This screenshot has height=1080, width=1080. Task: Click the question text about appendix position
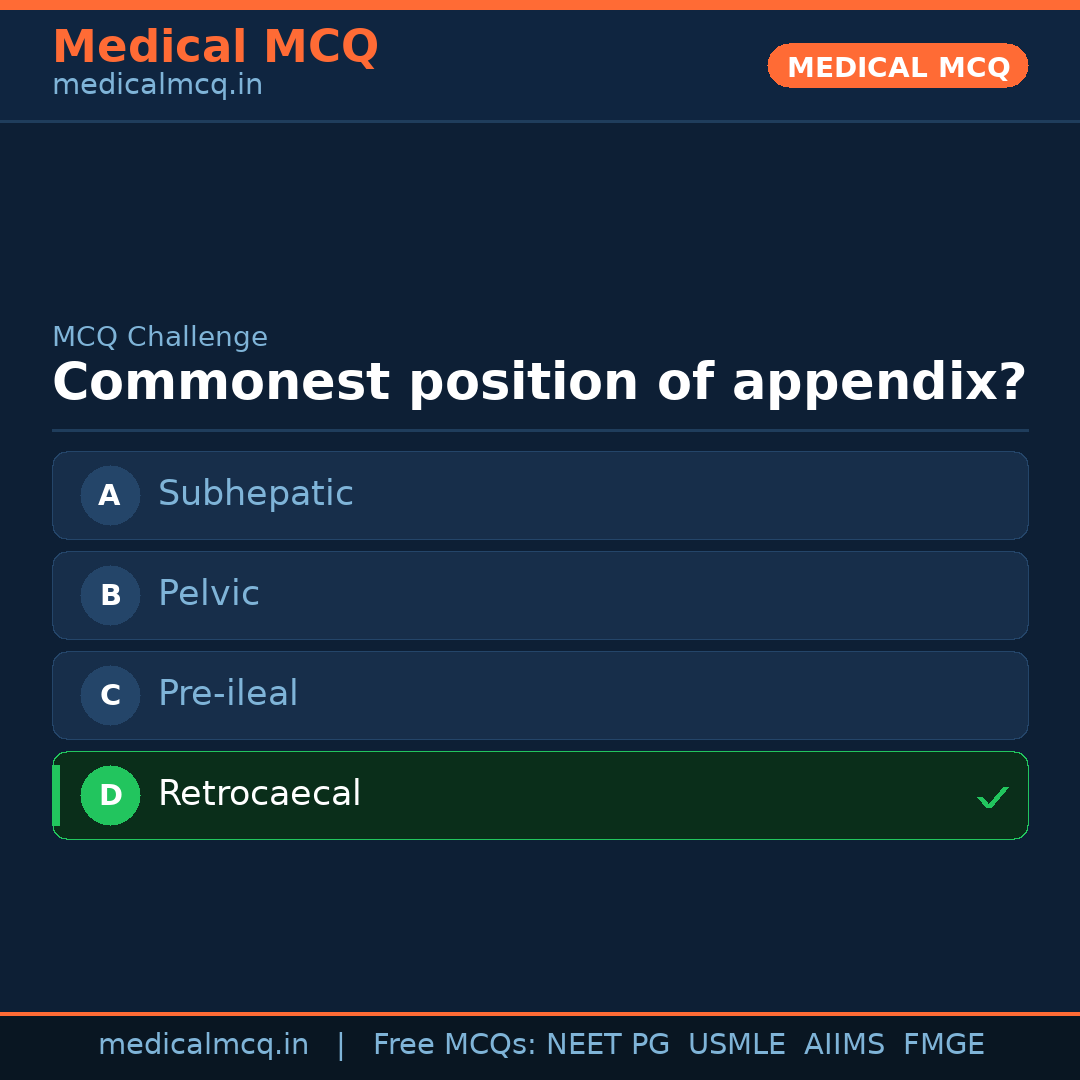tap(539, 383)
